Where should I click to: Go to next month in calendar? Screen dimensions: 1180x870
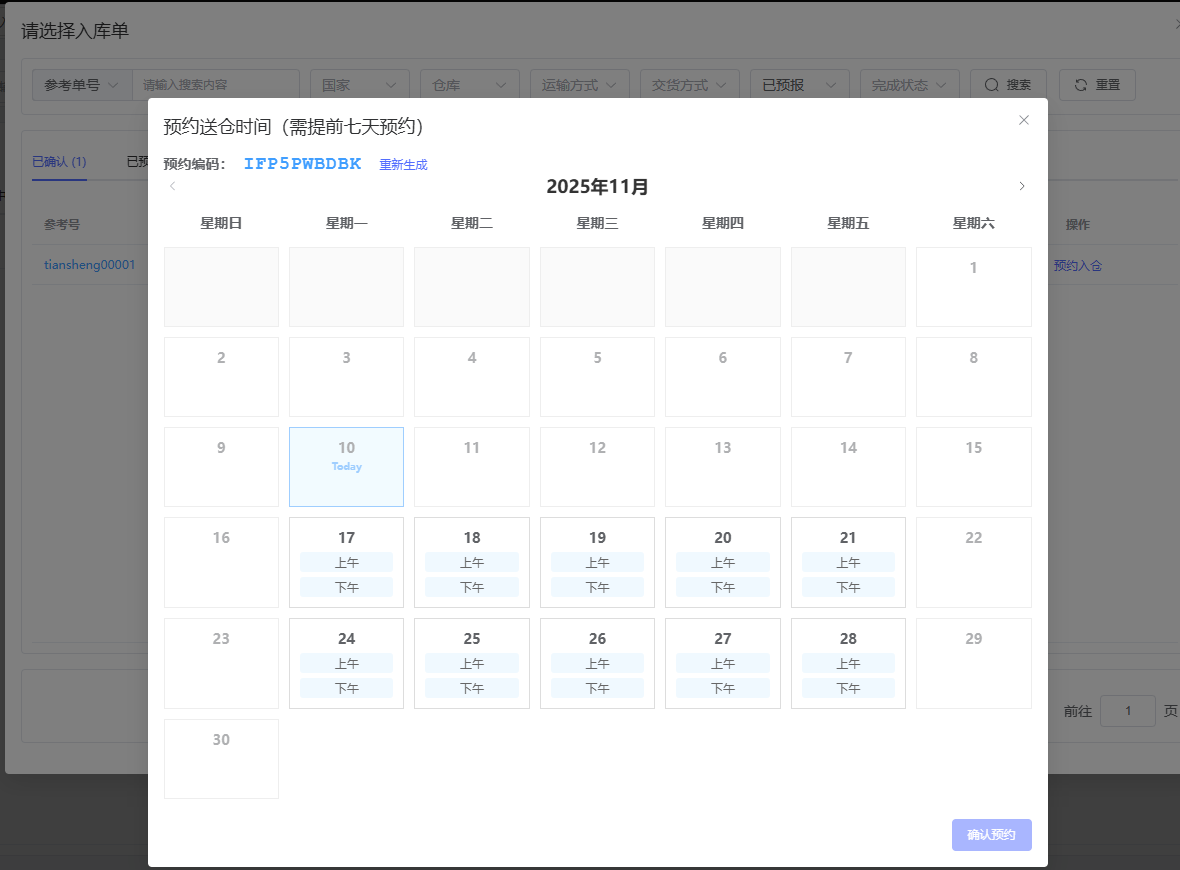click(1021, 186)
